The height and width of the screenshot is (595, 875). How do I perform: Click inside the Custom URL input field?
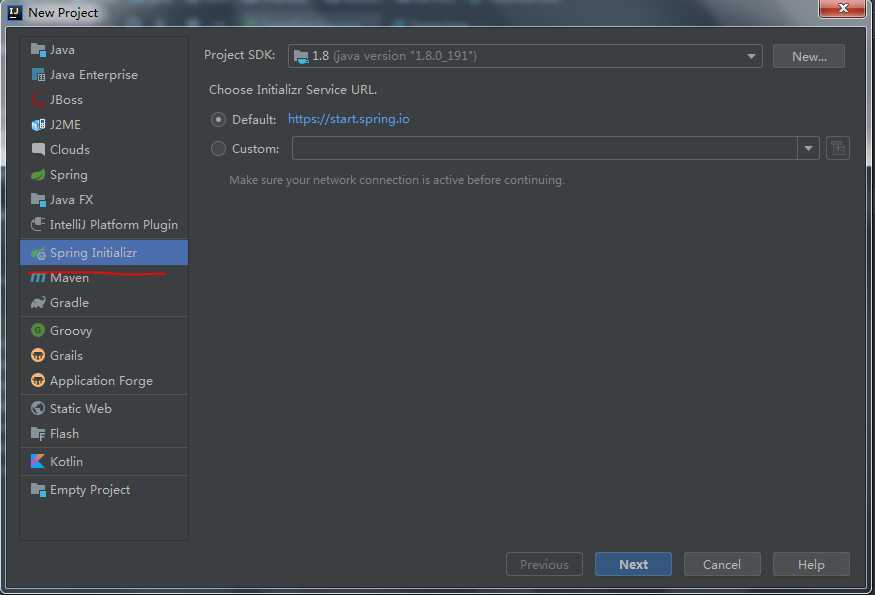tap(545, 148)
